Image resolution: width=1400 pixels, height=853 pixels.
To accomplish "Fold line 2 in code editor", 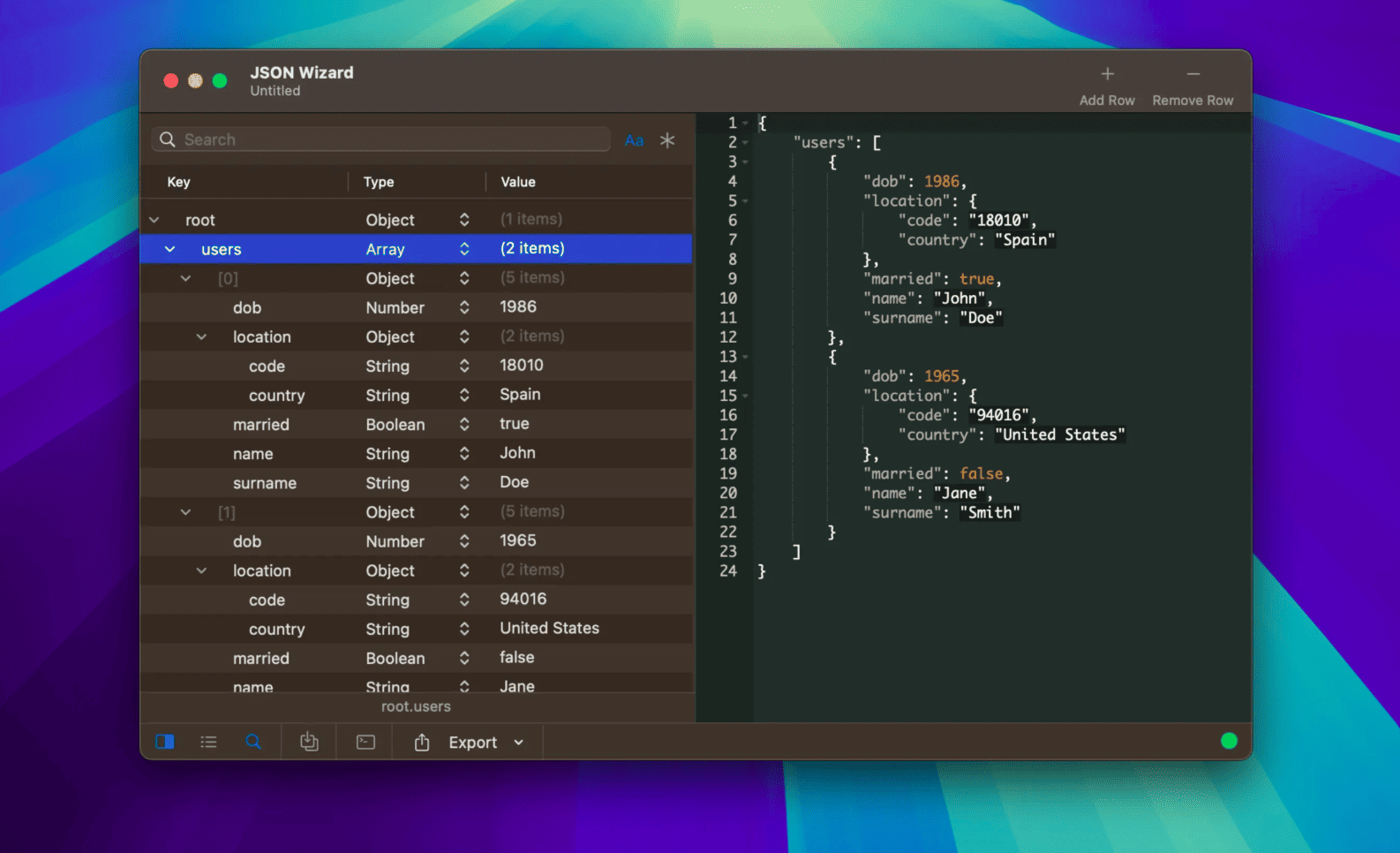I will point(745,142).
